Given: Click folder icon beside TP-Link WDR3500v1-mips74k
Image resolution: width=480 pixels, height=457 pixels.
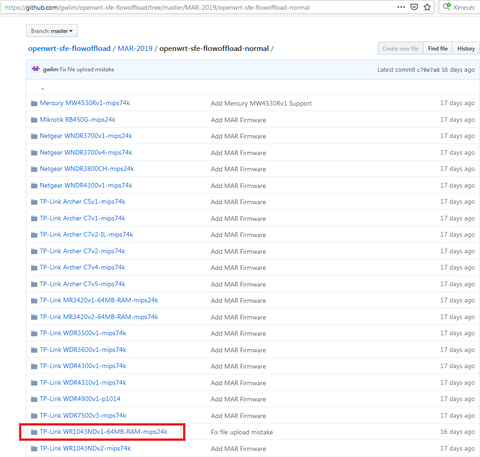Looking at the screenshot, I should click(x=34, y=333).
